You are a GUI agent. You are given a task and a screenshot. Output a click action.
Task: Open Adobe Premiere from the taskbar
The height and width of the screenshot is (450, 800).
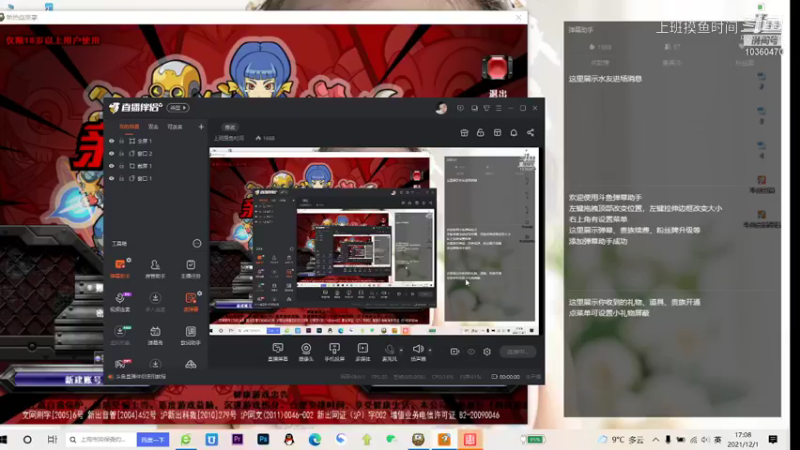[x=237, y=439]
